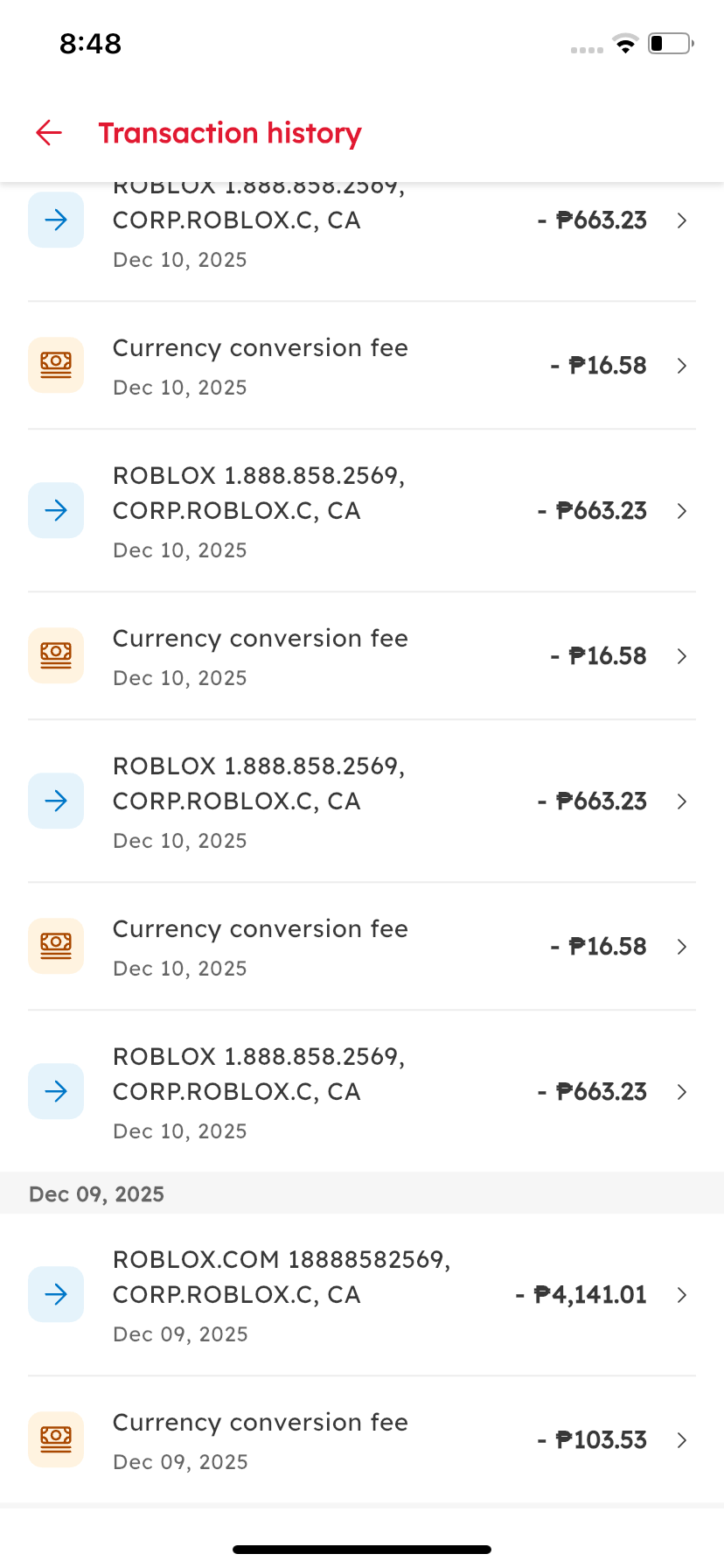Tap the Dec 09, 2025 date header
Screen dimensions: 724x1568
(x=97, y=1194)
